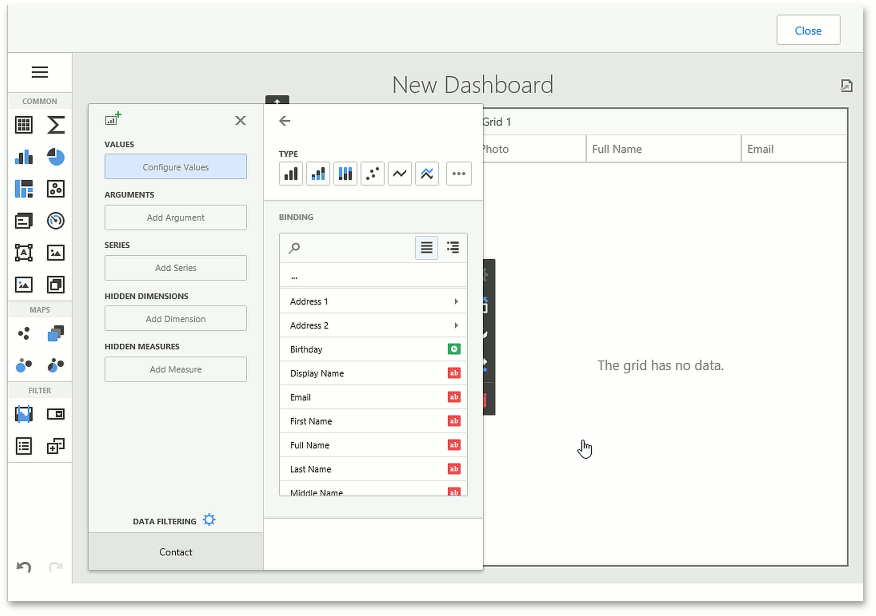The height and width of the screenshot is (616, 876).
Task: Select the Image item in toolbox
Action: [x=55, y=253]
